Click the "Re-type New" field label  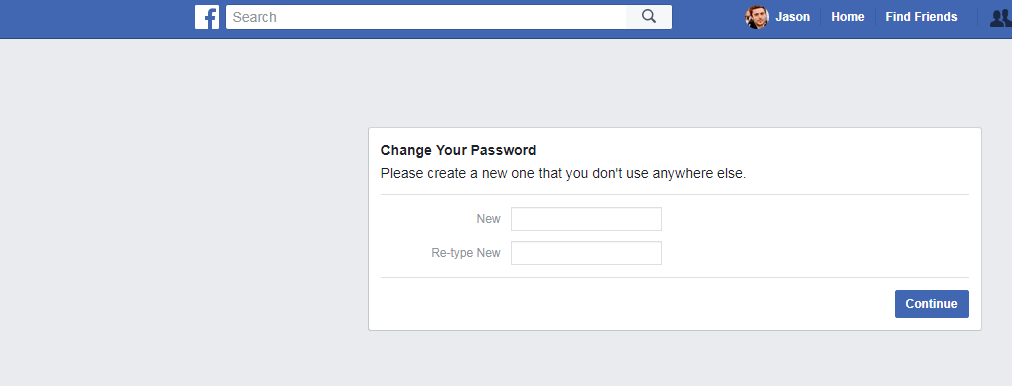point(466,253)
